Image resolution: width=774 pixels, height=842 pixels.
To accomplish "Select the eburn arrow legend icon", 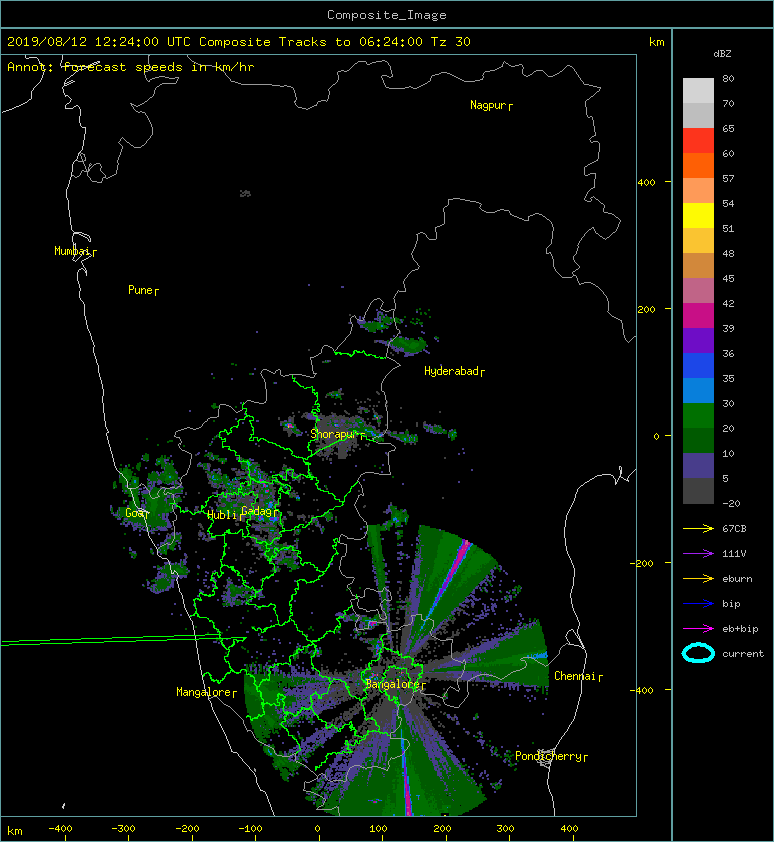I will 698,578.
